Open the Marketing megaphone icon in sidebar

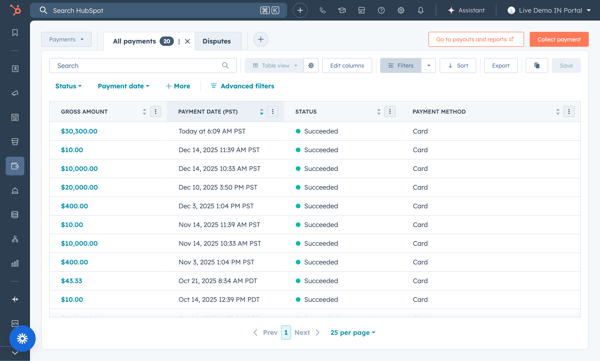[15, 93]
